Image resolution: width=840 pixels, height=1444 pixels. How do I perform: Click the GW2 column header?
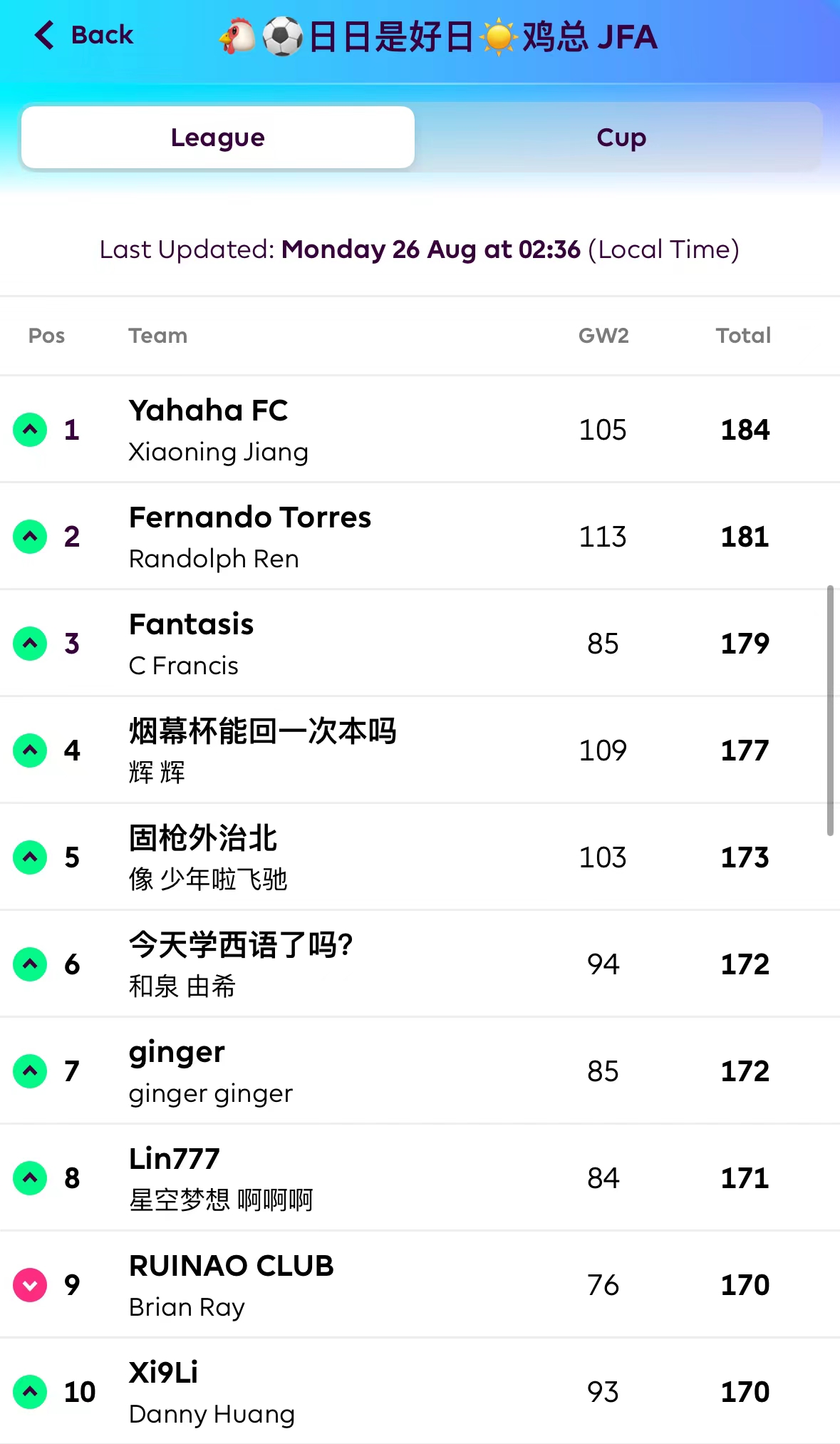click(x=603, y=336)
